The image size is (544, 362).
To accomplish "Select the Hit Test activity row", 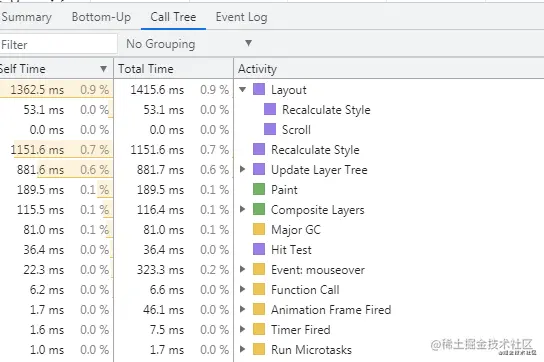I will click(x=272, y=250).
